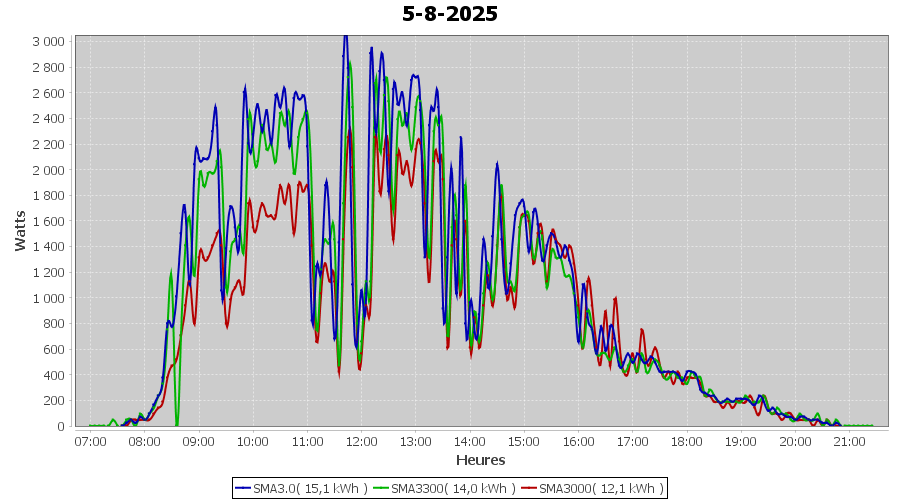Click the 2 600 watts axis value
The width and height of the screenshot is (900, 500).
(x=48, y=93)
